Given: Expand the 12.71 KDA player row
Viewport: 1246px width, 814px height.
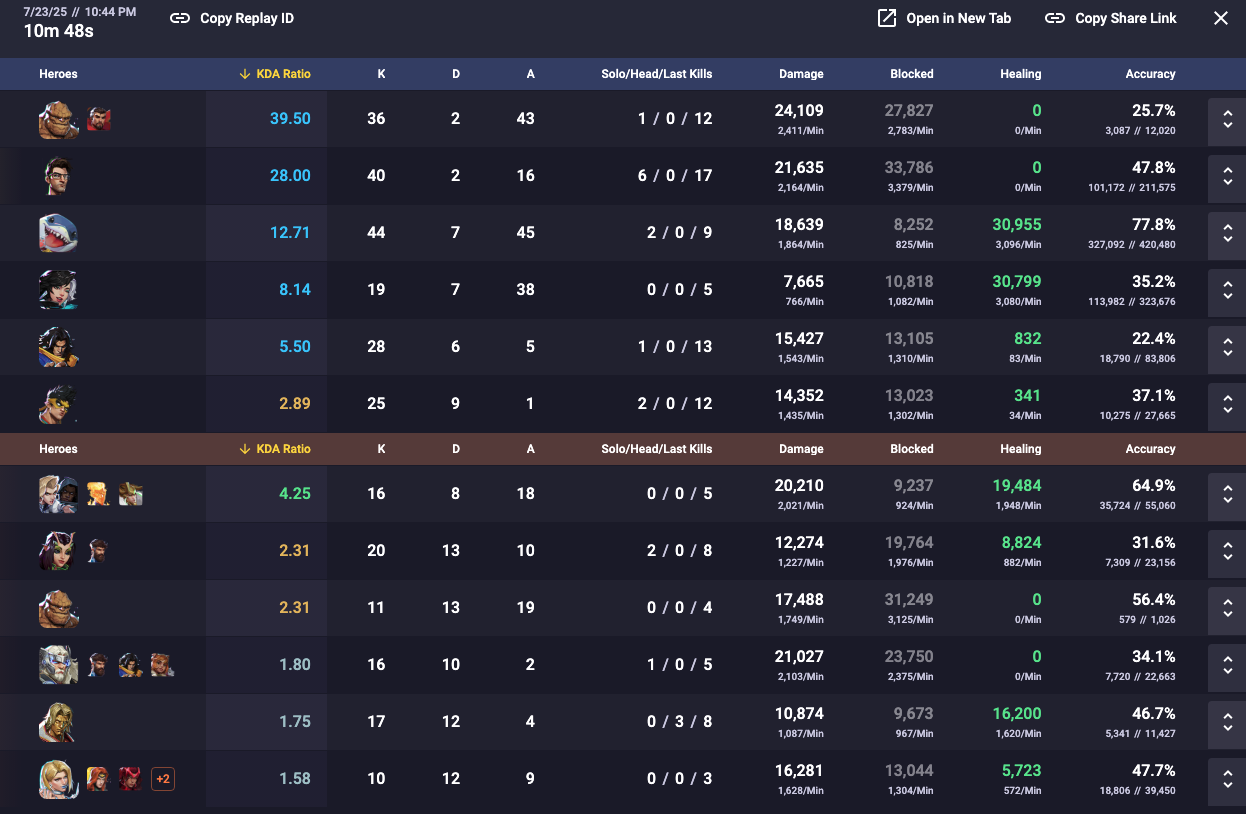Looking at the screenshot, I should (1227, 233).
